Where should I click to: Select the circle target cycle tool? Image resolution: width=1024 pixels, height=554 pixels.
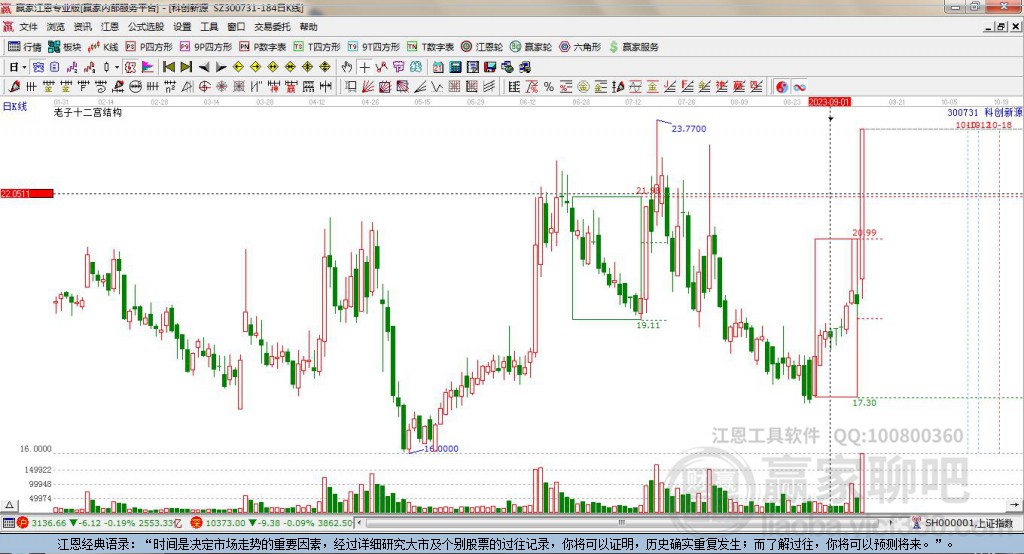[204, 86]
